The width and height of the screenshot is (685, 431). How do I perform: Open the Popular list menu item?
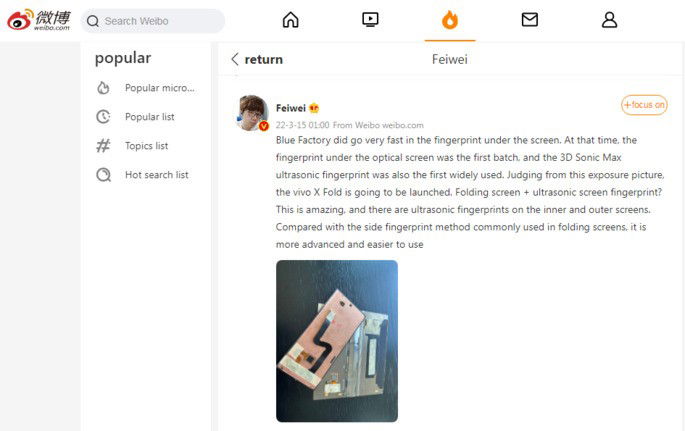149,117
